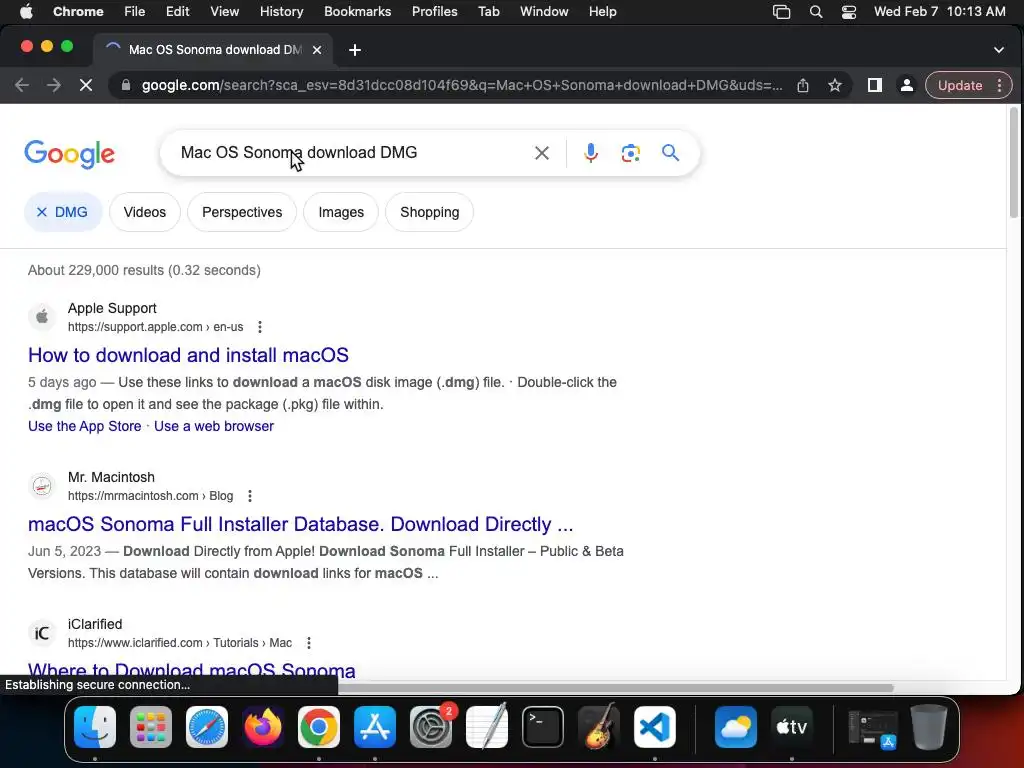
Task: Open macOS Sonoma Full Installer Database result
Action: pyautogui.click(x=300, y=524)
